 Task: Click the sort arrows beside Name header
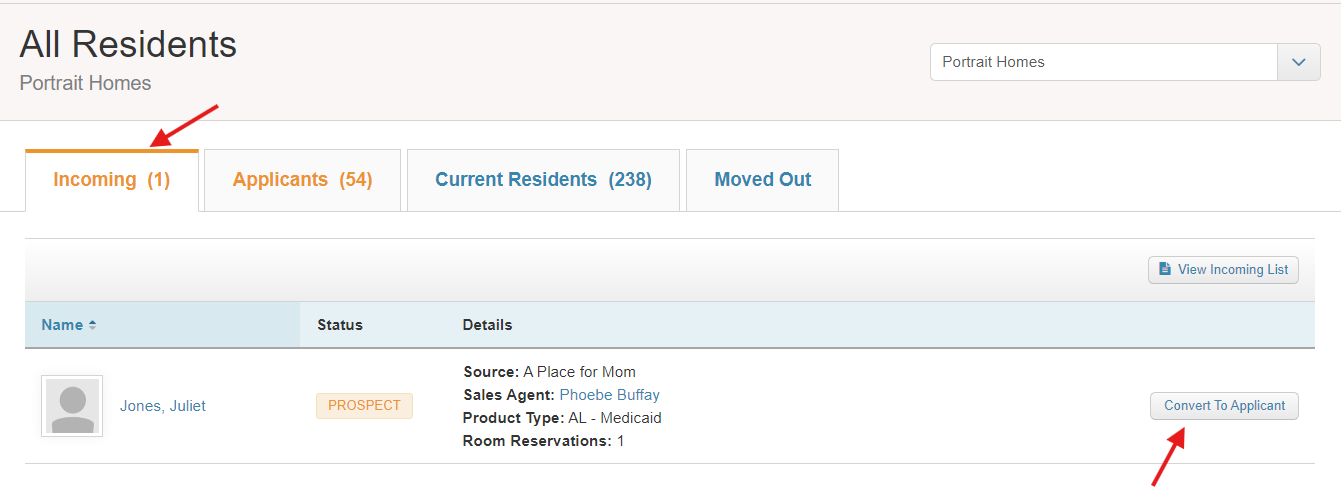(x=93, y=325)
